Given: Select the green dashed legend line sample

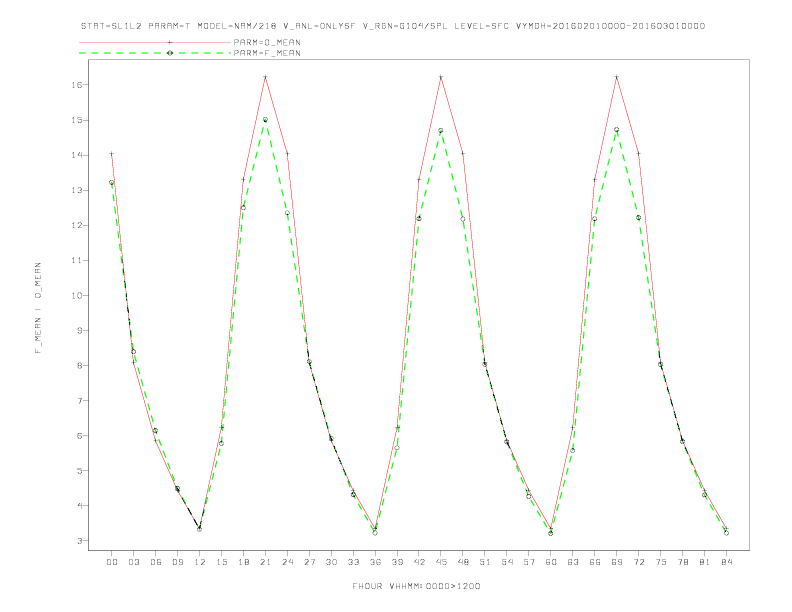Looking at the screenshot, I should [155, 53].
